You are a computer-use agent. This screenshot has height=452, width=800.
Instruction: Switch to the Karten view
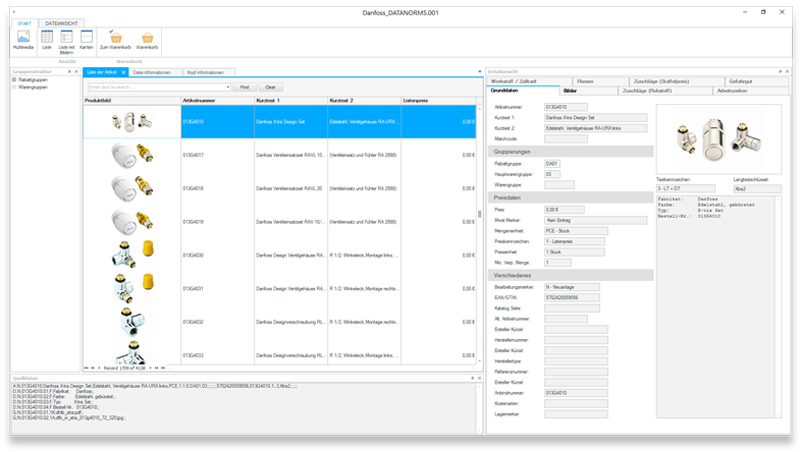click(x=86, y=40)
